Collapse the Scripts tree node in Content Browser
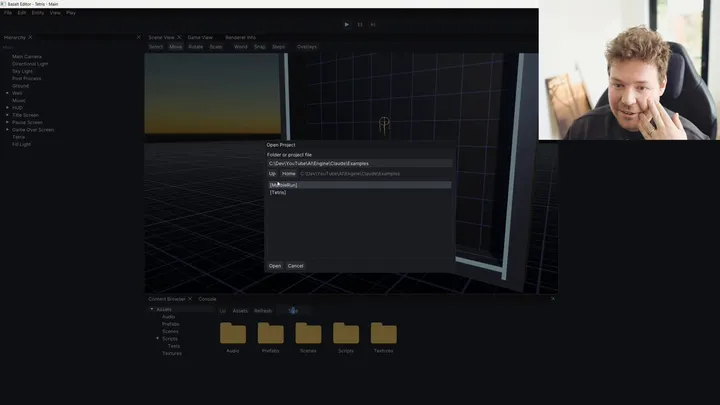720x405 pixels. [158, 338]
